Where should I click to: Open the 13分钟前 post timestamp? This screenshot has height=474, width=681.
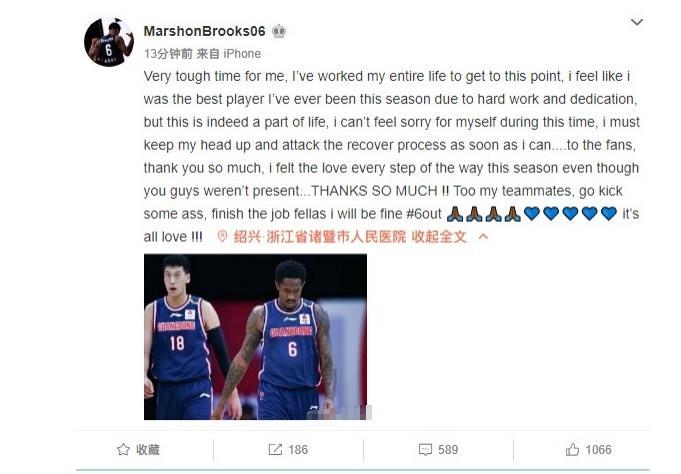pos(168,54)
